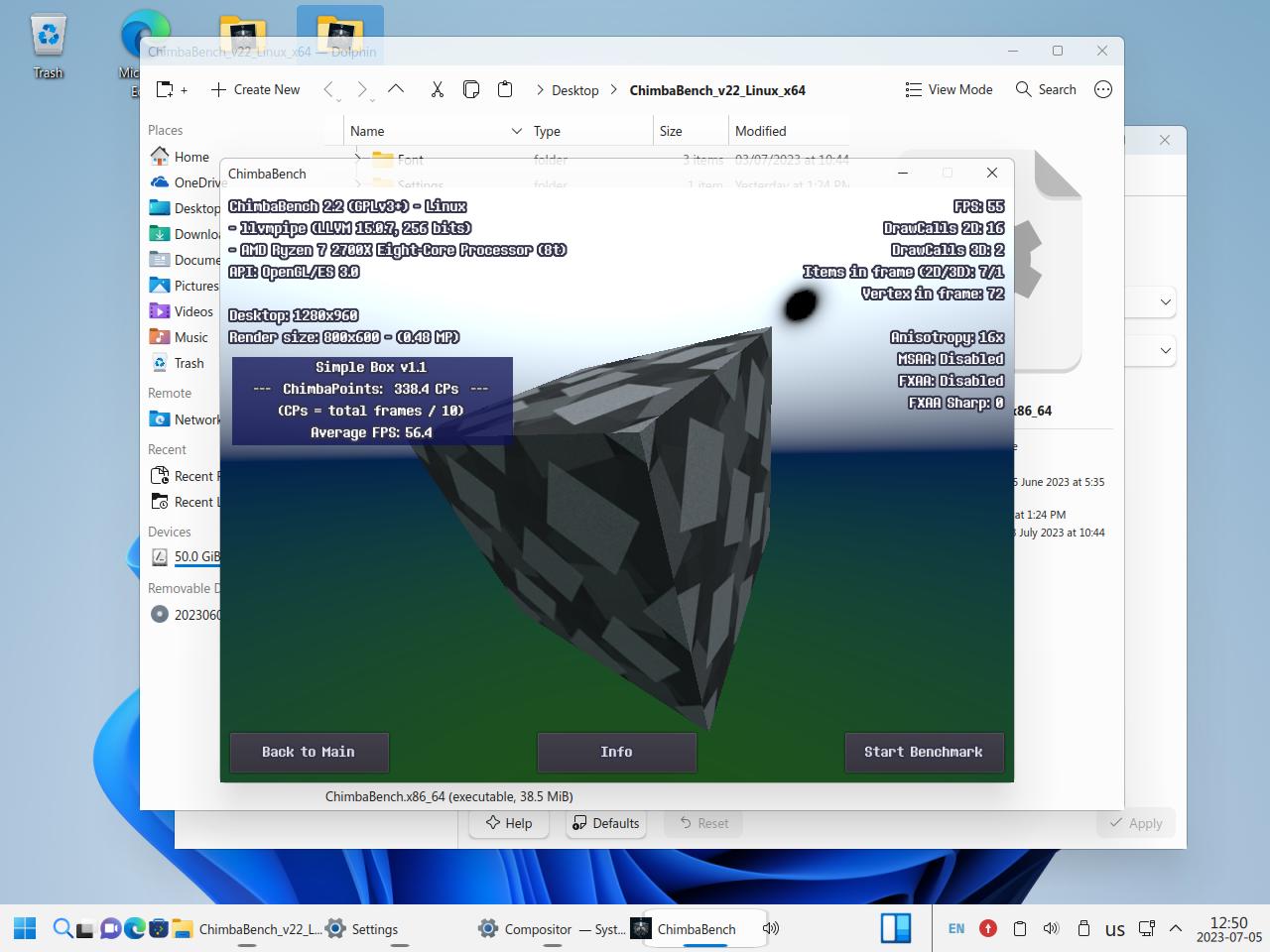This screenshot has width=1270, height=952.
Task: Click the Anisotropy: 16x label
Action: 948,337
